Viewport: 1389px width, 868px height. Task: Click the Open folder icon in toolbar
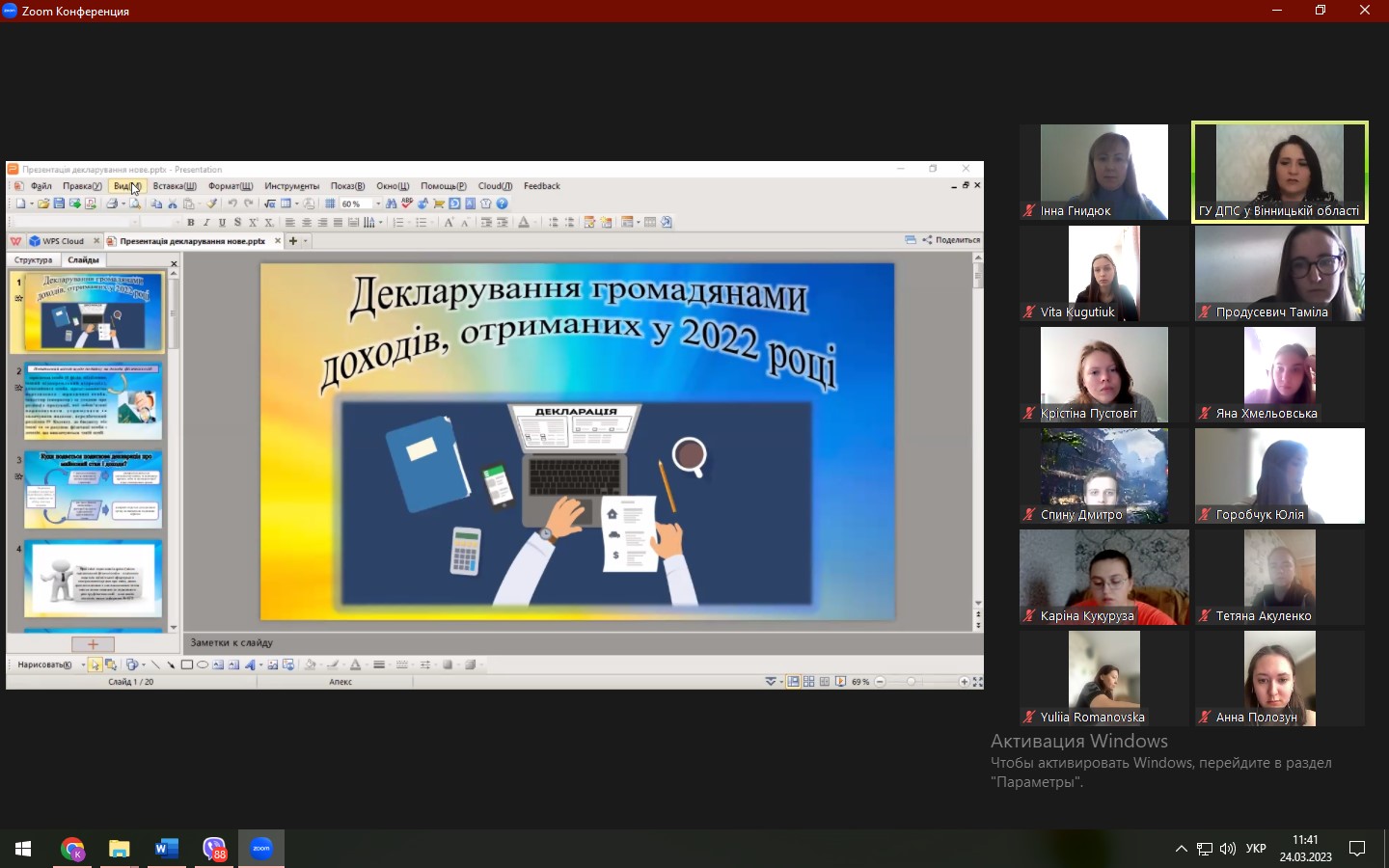click(43, 203)
